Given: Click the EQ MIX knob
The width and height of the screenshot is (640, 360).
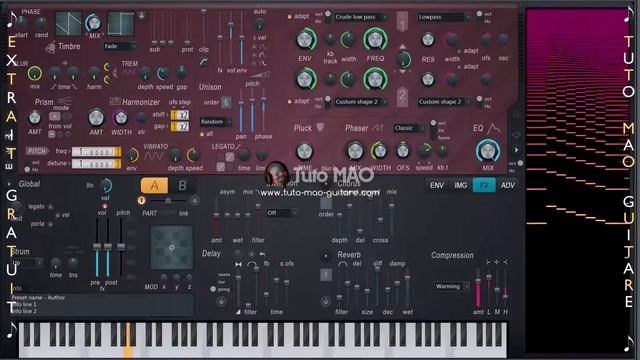Looking at the screenshot, I should [487, 151].
